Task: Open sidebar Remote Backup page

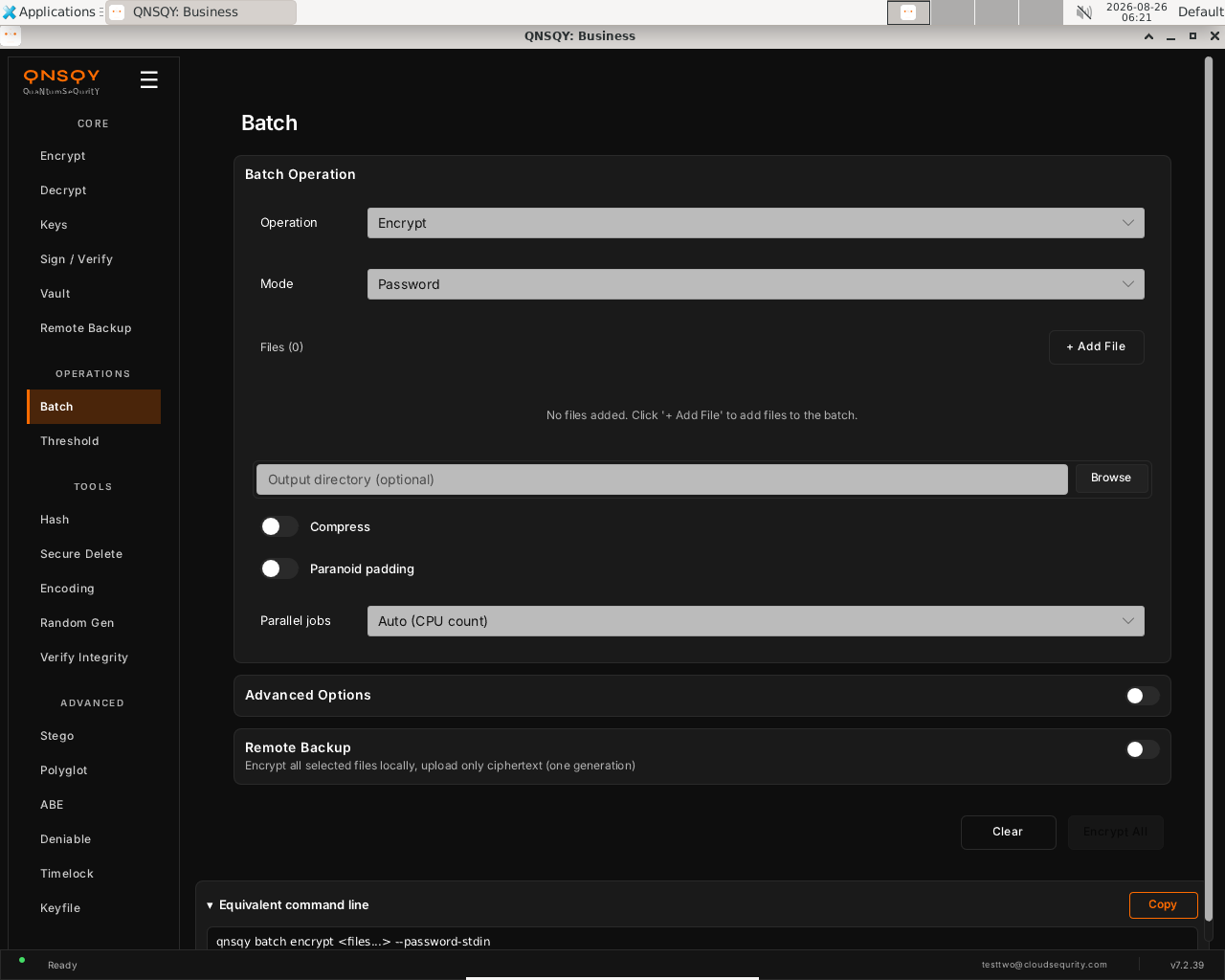Action: click(x=94, y=328)
